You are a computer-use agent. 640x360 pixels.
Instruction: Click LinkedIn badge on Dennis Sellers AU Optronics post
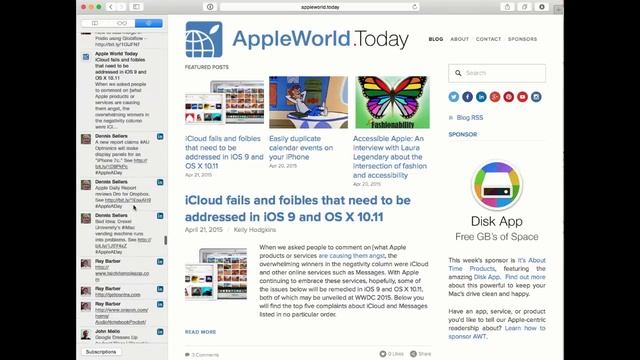[160, 137]
